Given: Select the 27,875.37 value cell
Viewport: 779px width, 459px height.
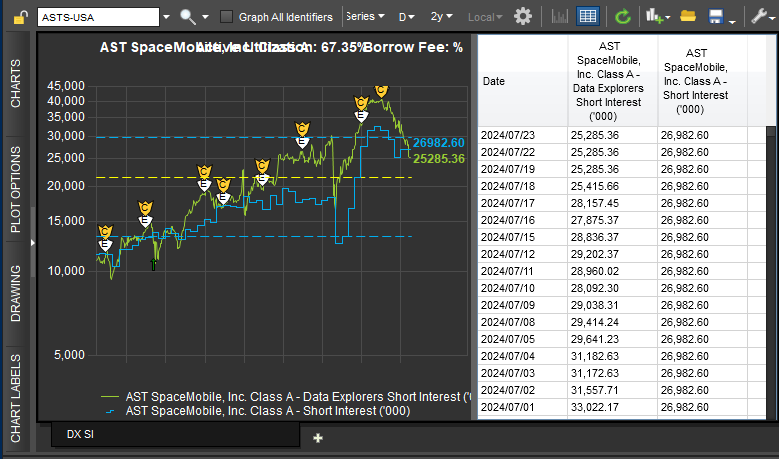Looking at the screenshot, I should point(613,220).
